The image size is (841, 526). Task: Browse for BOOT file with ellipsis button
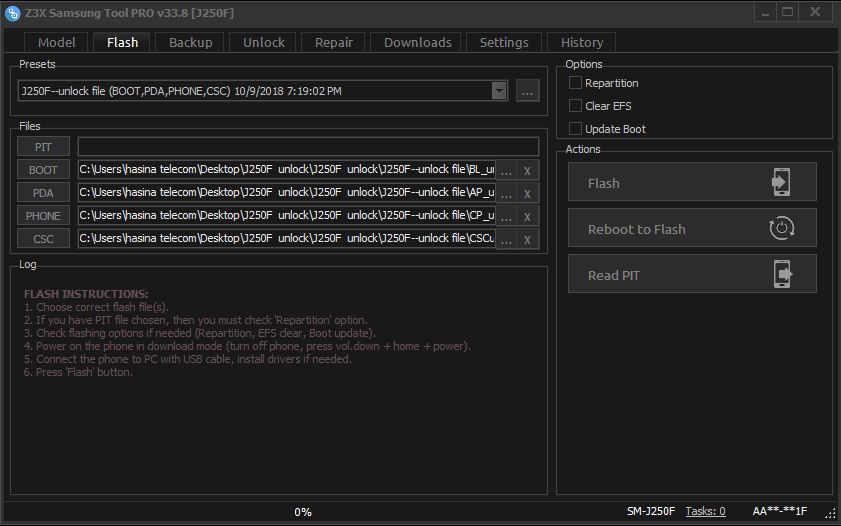pos(506,171)
